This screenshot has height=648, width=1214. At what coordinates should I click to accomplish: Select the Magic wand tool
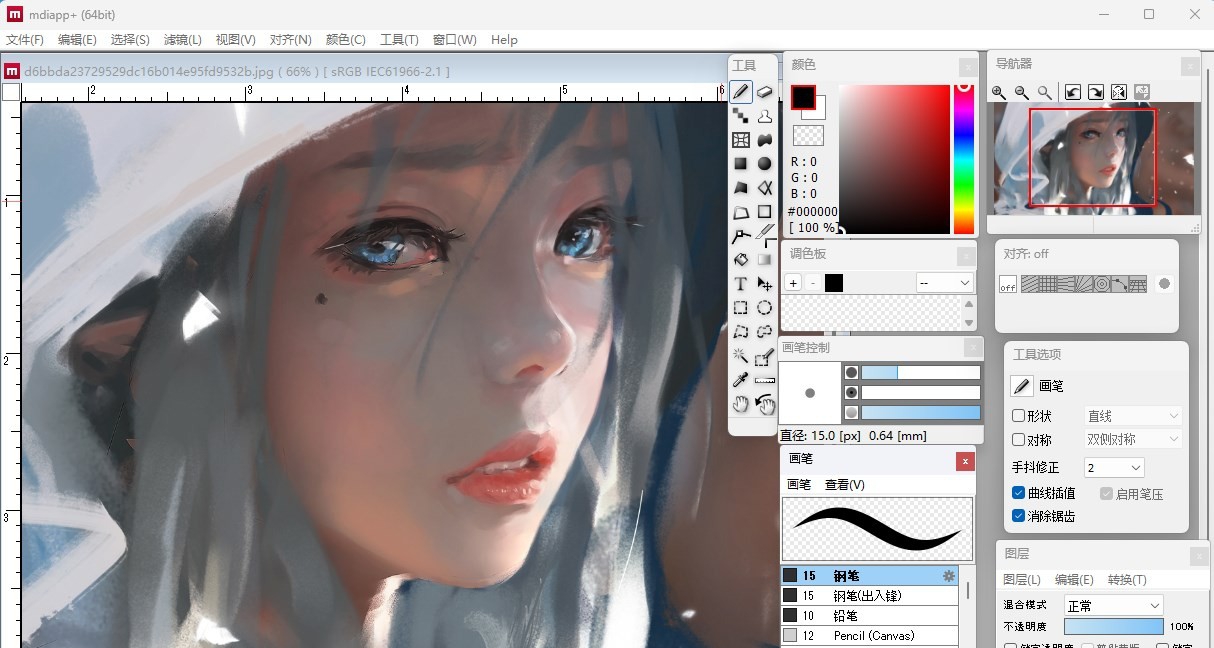[741, 356]
